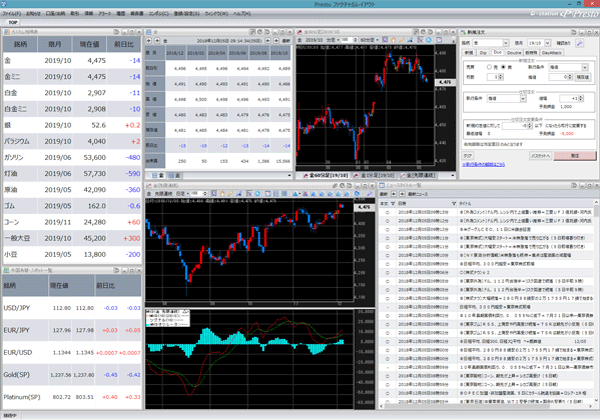
Task: Click the icon in the news panel header
Action: 381,185
